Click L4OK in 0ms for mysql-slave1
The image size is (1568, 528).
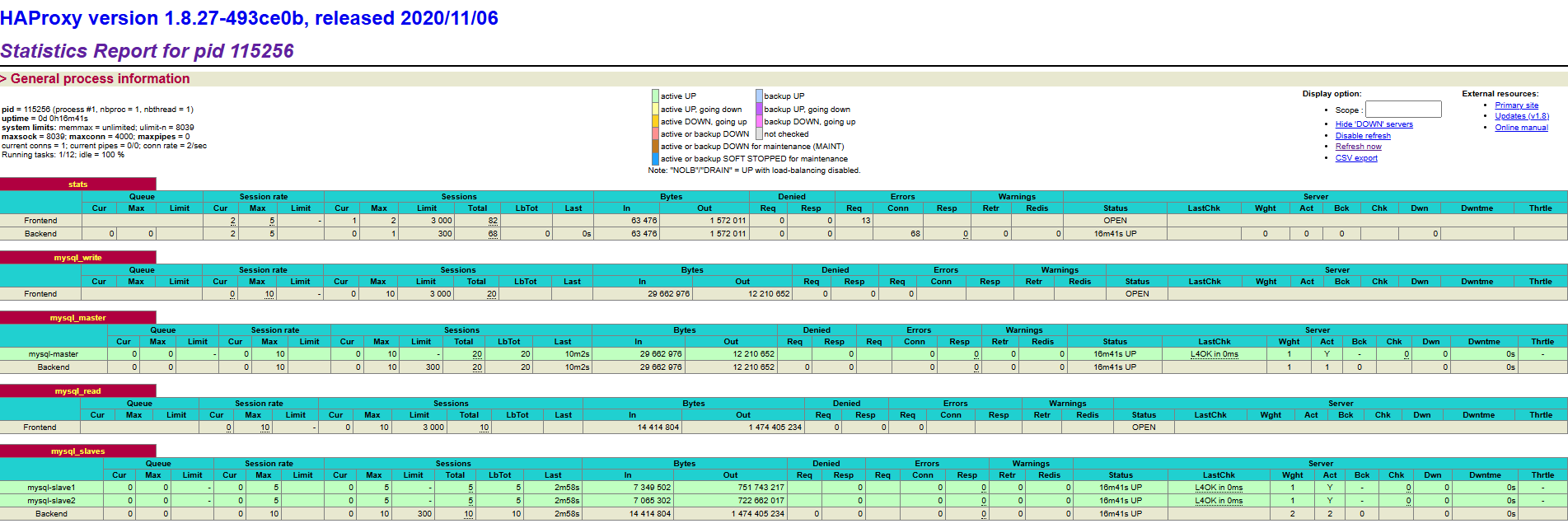pos(1219,488)
